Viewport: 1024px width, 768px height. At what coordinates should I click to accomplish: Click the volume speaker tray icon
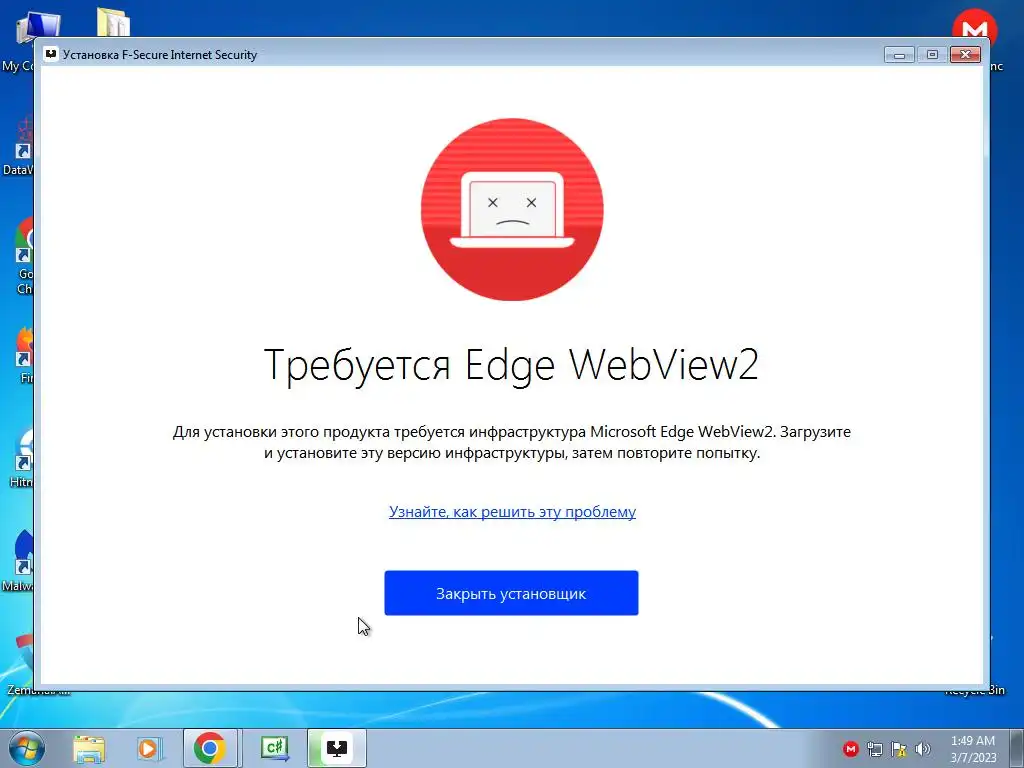923,749
